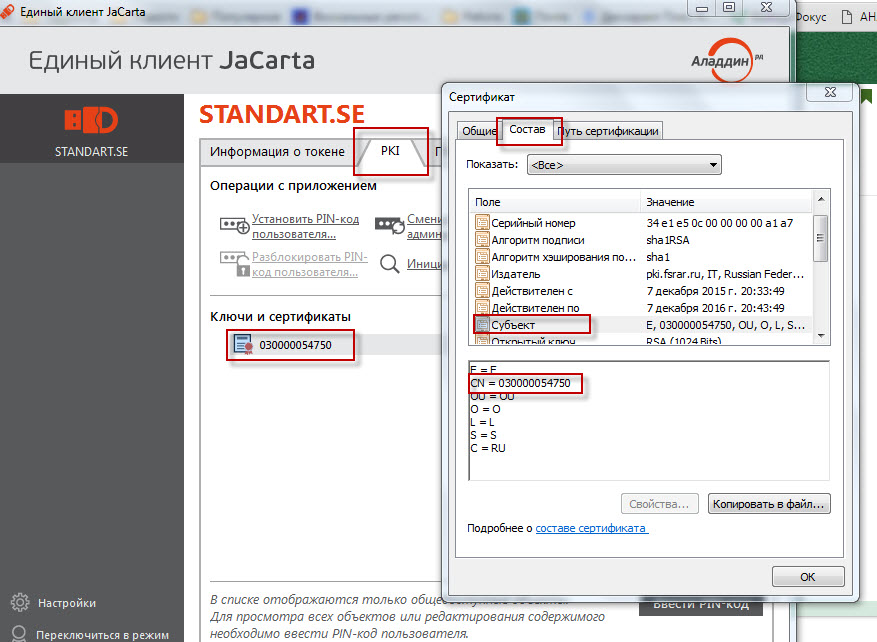Click the magnifier initialize icon
Viewport: 877px width, 642px height.
pyautogui.click(x=389, y=263)
